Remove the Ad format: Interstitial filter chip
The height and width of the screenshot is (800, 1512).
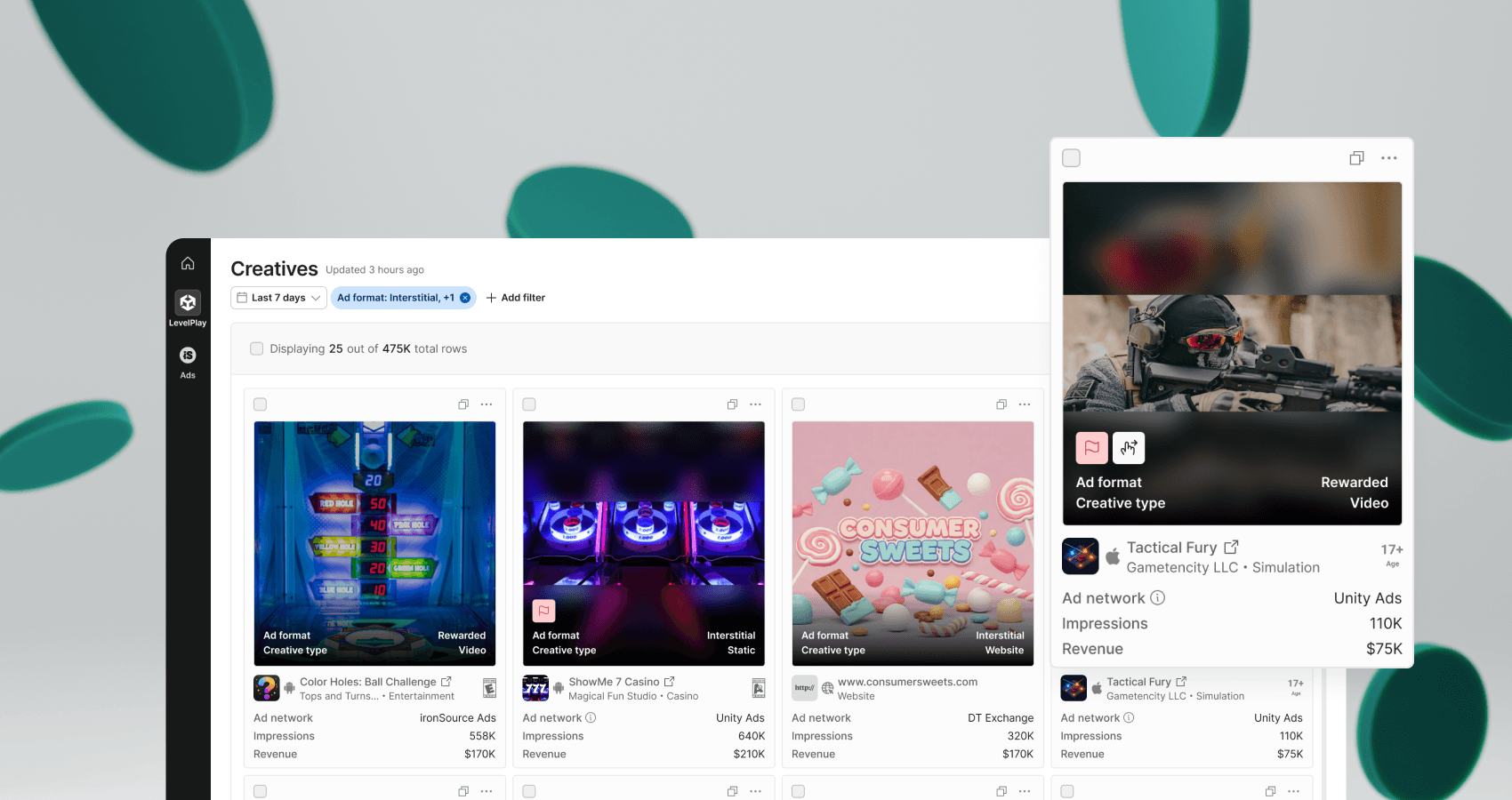pyautogui.click(x=465, y=298)
